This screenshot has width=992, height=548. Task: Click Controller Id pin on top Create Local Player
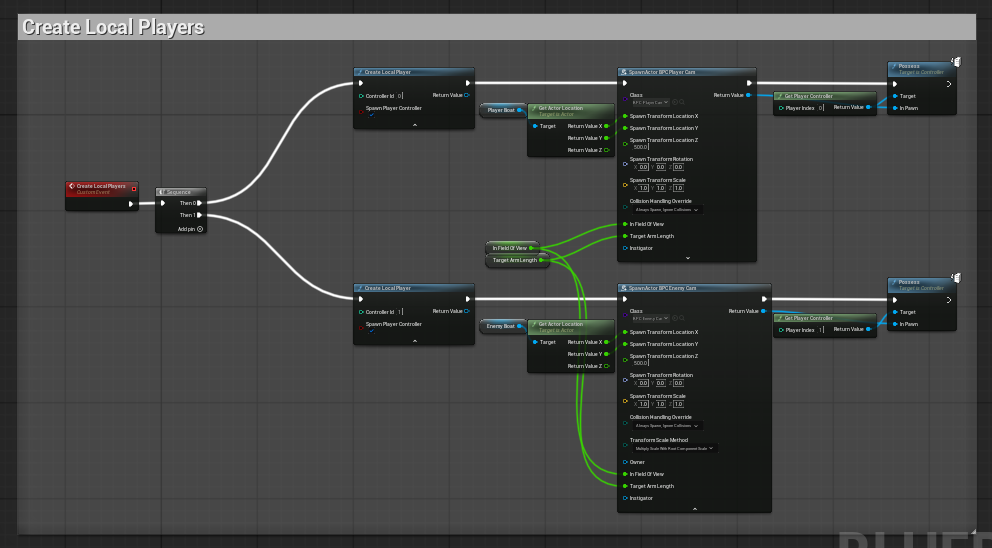pos(361,96)
